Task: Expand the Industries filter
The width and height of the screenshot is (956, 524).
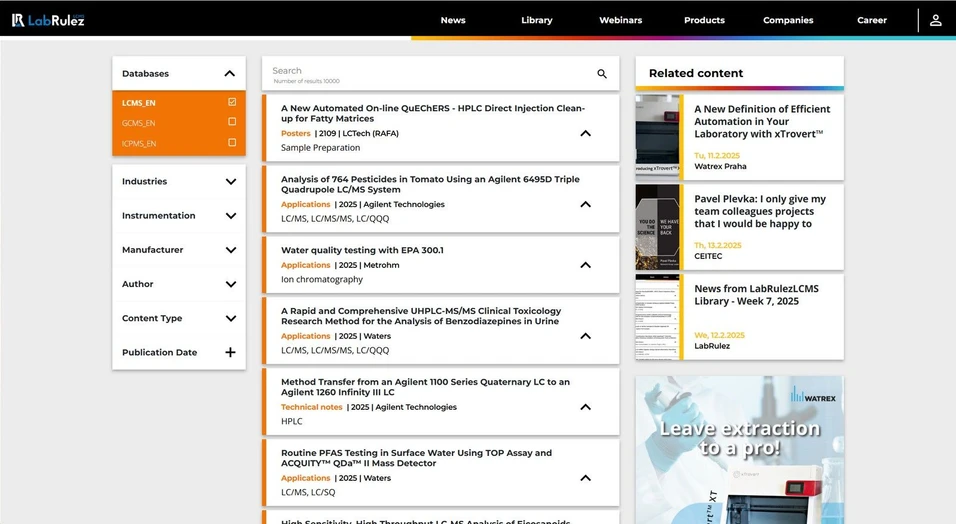Action: 230,182
